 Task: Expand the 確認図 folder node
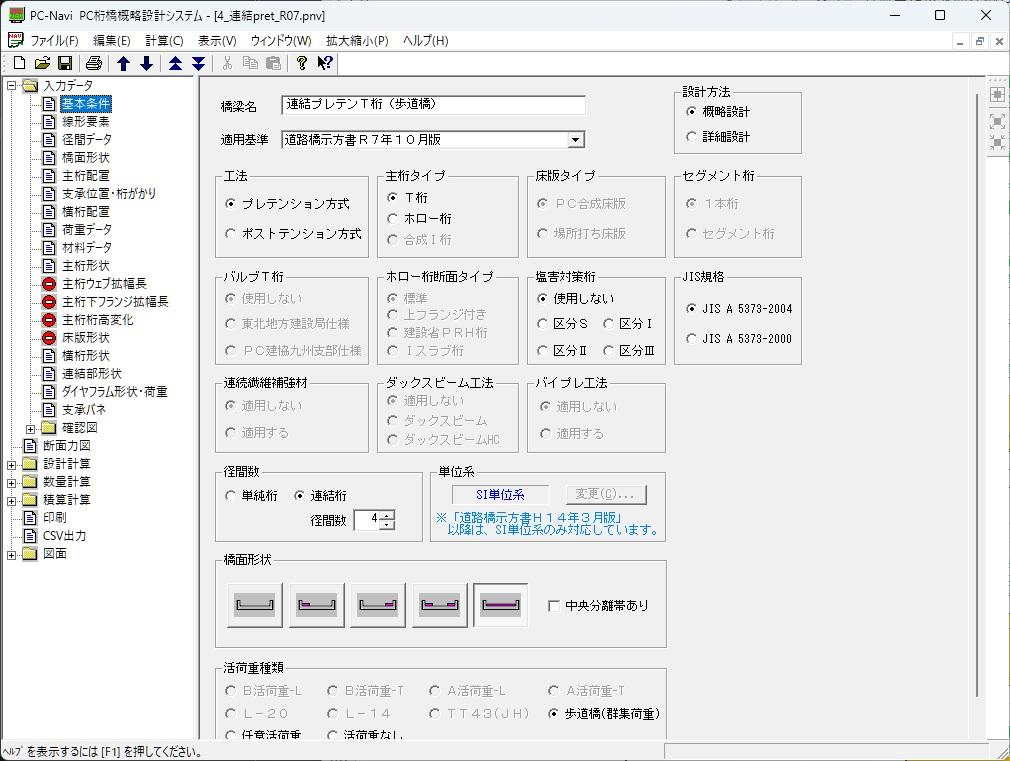tap(30, 428)
